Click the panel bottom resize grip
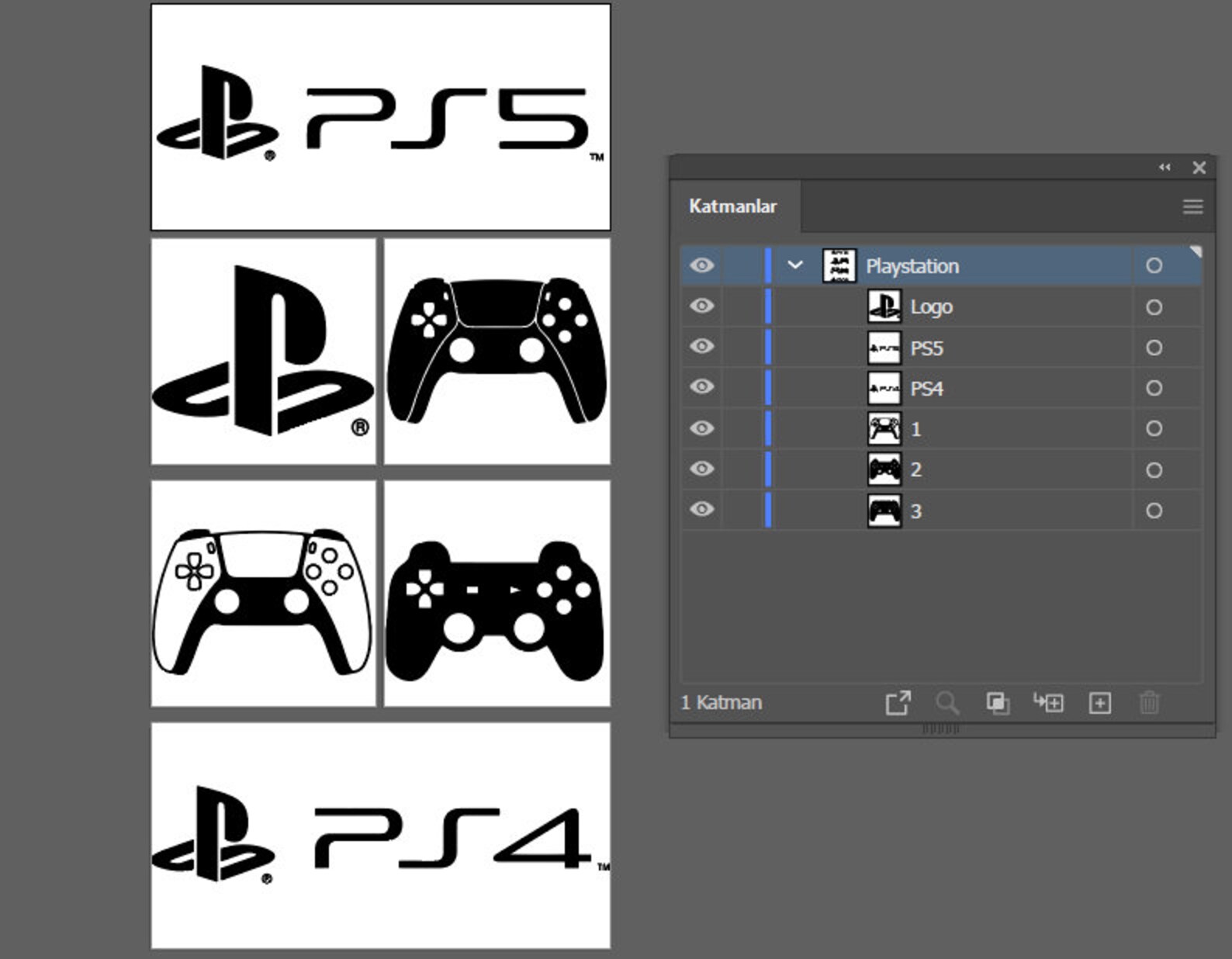The width and height of the screenshot is (1232, 959). click(940, 729)
